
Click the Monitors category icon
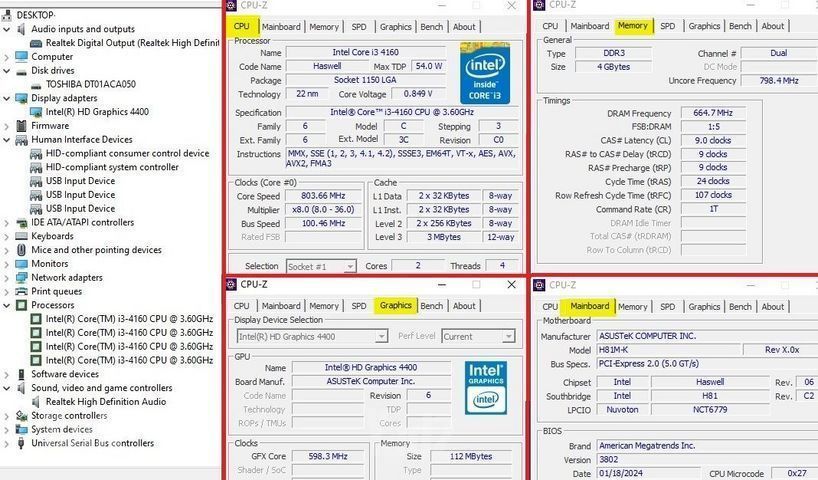tap(21, 264)
